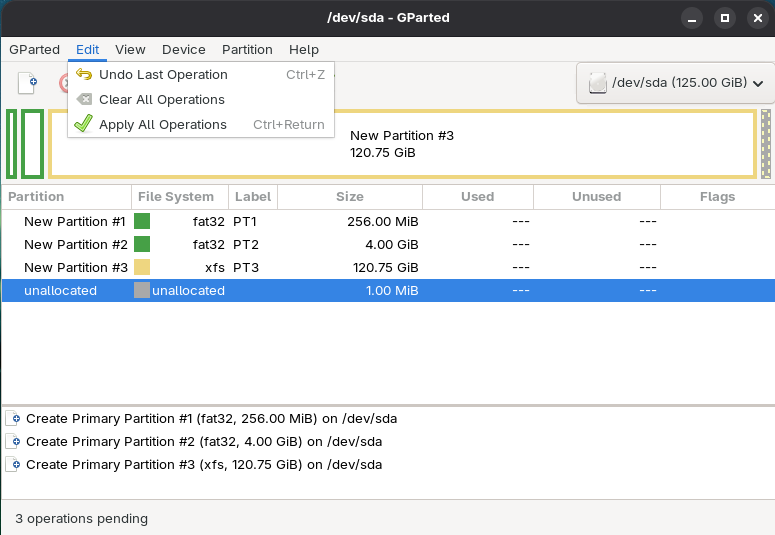775x535 pixels.
Task: Click the yellow xfs swatch for New Partition #3
Action: coord(142,268)
